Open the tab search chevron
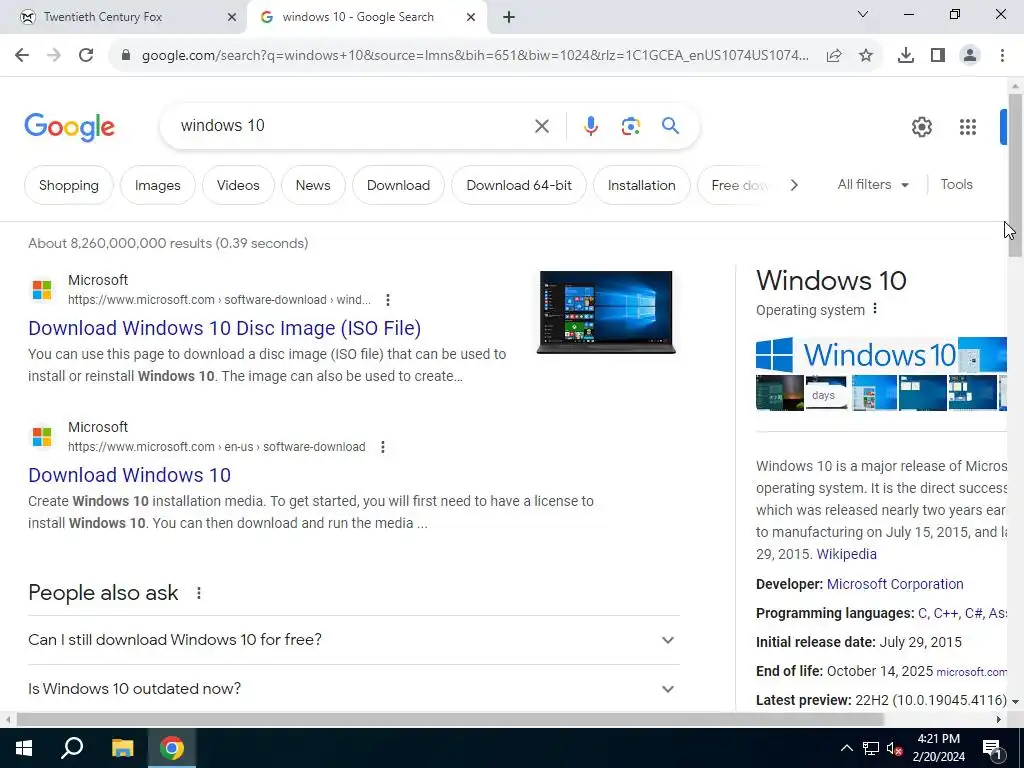 point(863,14)
